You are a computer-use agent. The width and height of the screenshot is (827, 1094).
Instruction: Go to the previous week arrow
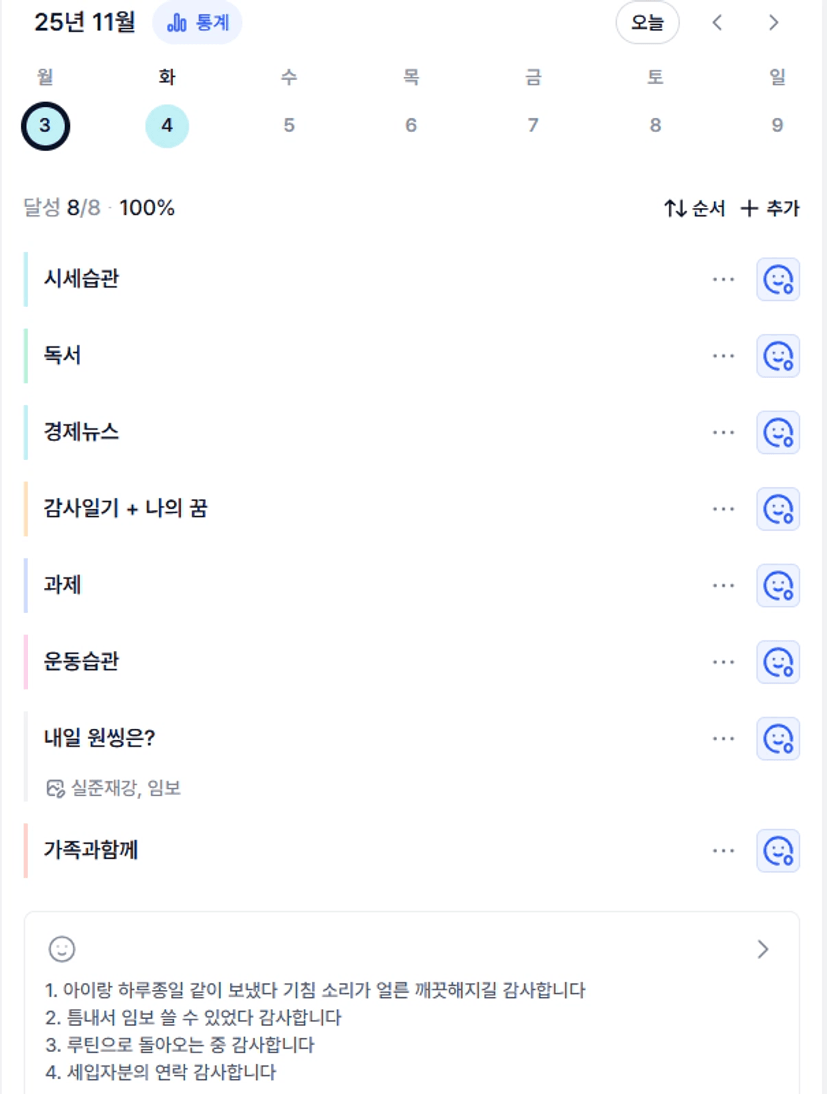(x=717, y=23)
